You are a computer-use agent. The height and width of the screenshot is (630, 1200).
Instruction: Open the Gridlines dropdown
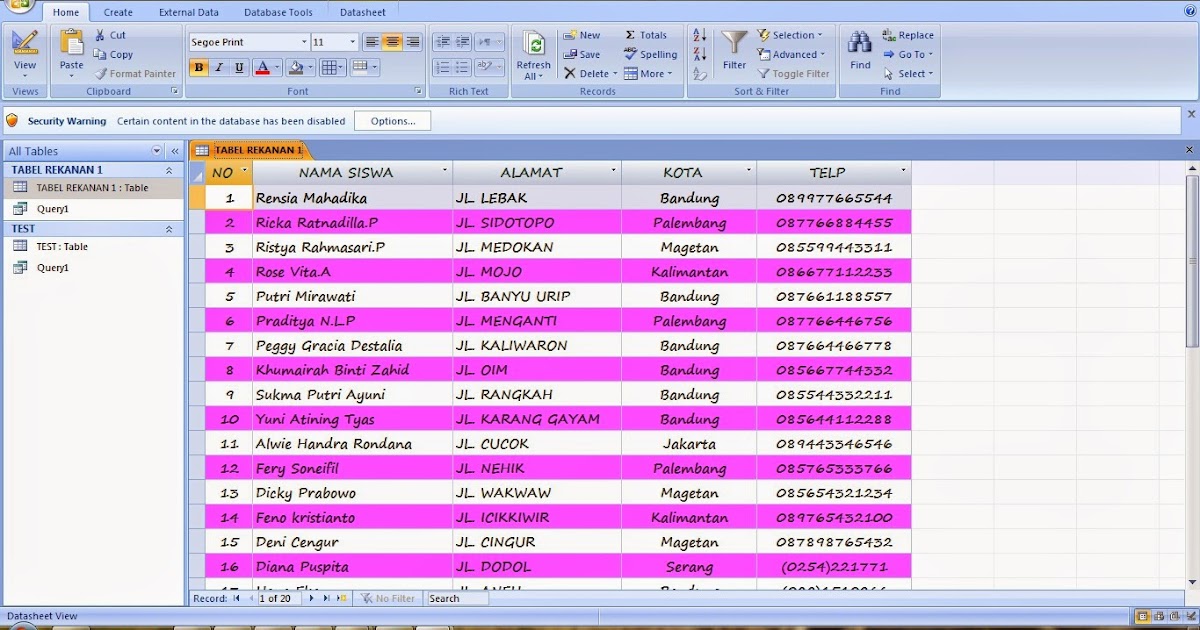click(332, 68)
